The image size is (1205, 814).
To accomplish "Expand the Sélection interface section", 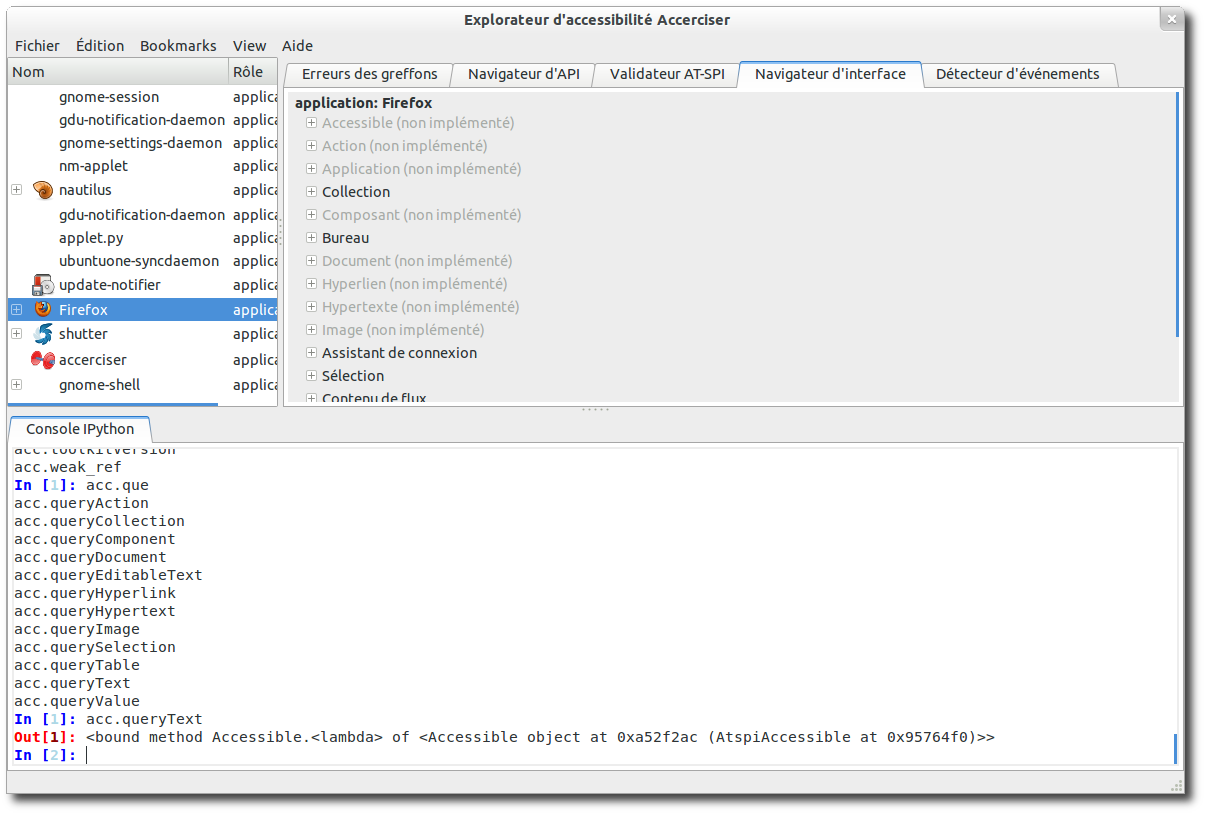I will pyautogui.click(x=312, y=376).
